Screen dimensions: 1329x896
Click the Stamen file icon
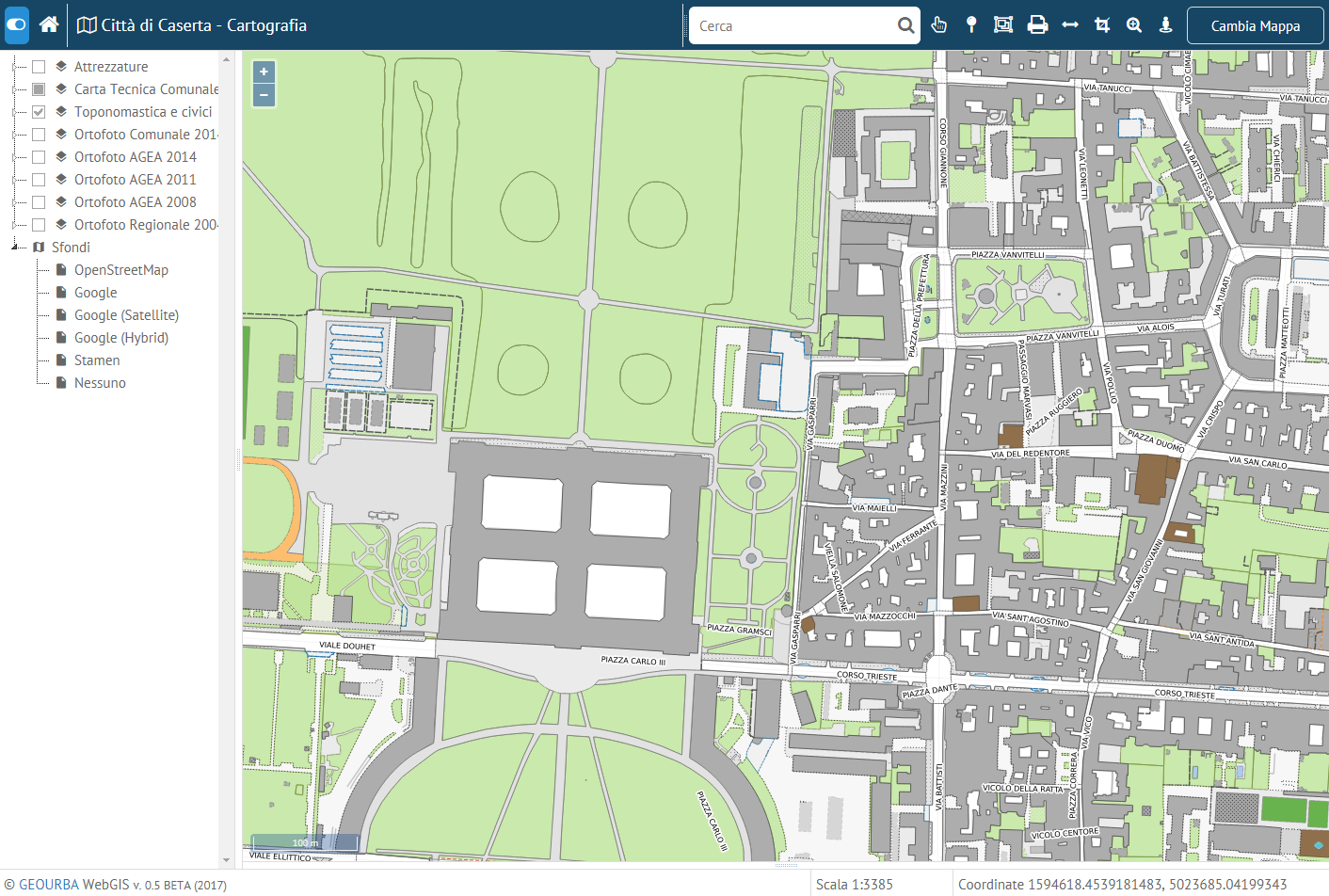(x=61, y=360)
